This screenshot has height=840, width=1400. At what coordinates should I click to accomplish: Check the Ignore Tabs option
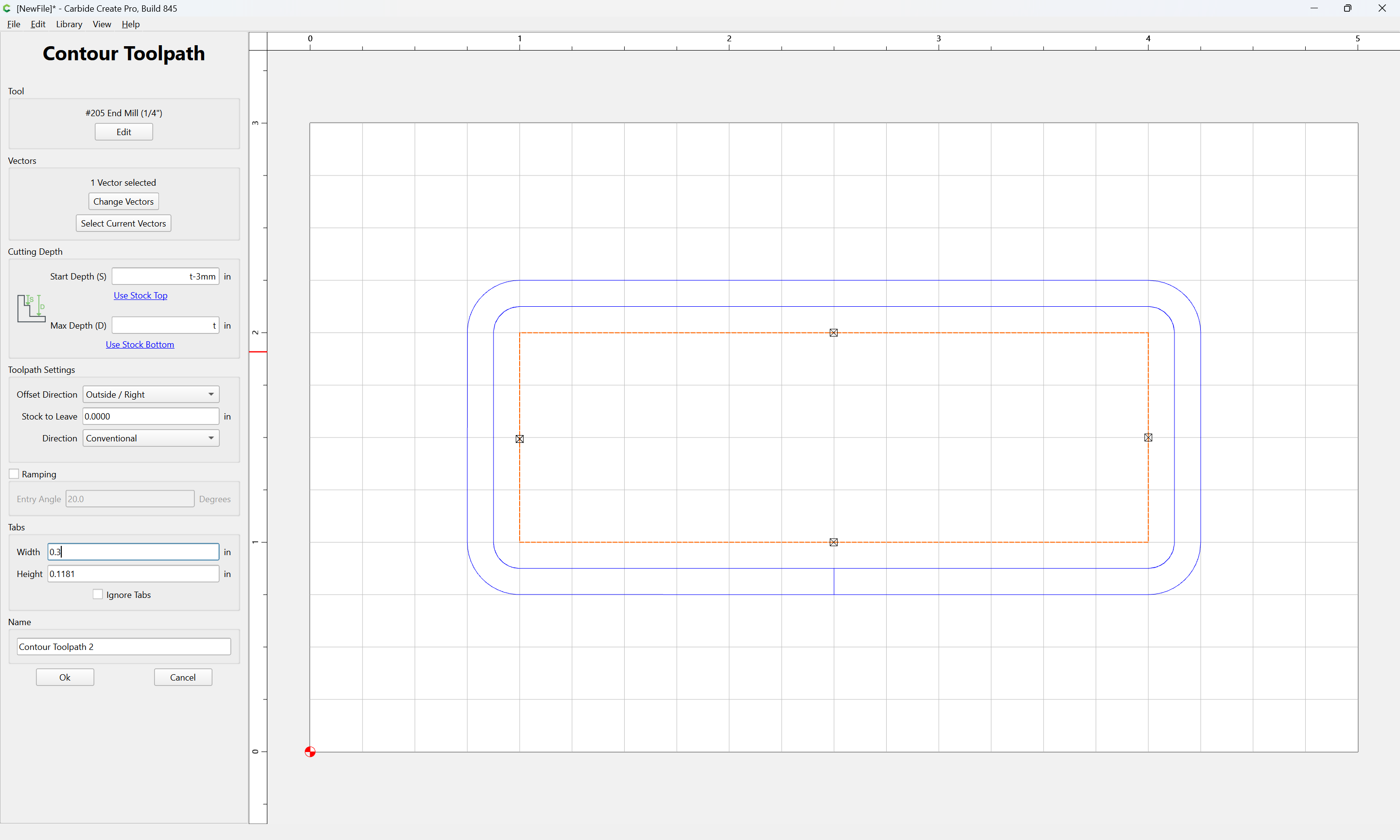coord(98,595)
